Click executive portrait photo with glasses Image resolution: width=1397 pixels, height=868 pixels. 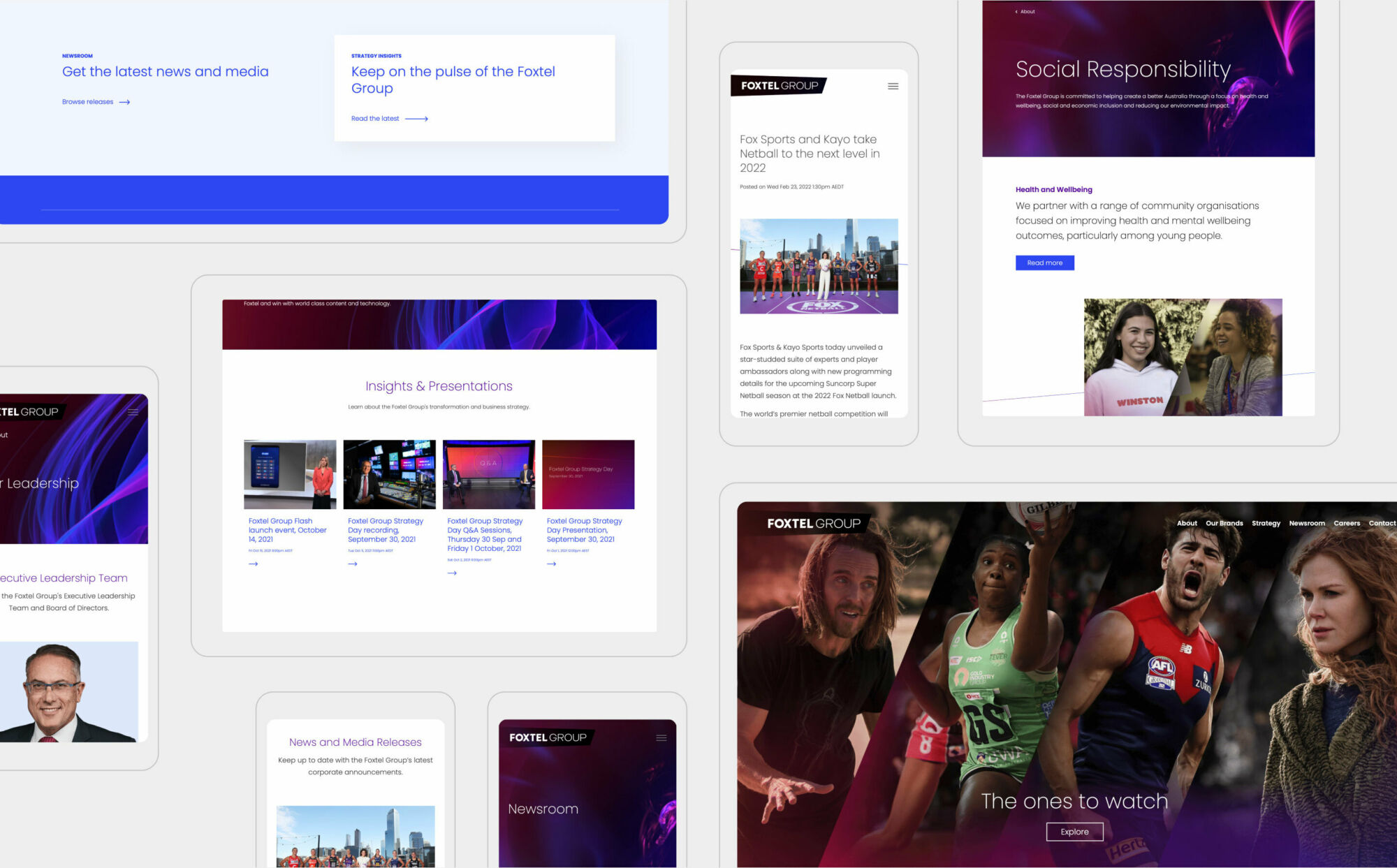click(x=69, y=691)
